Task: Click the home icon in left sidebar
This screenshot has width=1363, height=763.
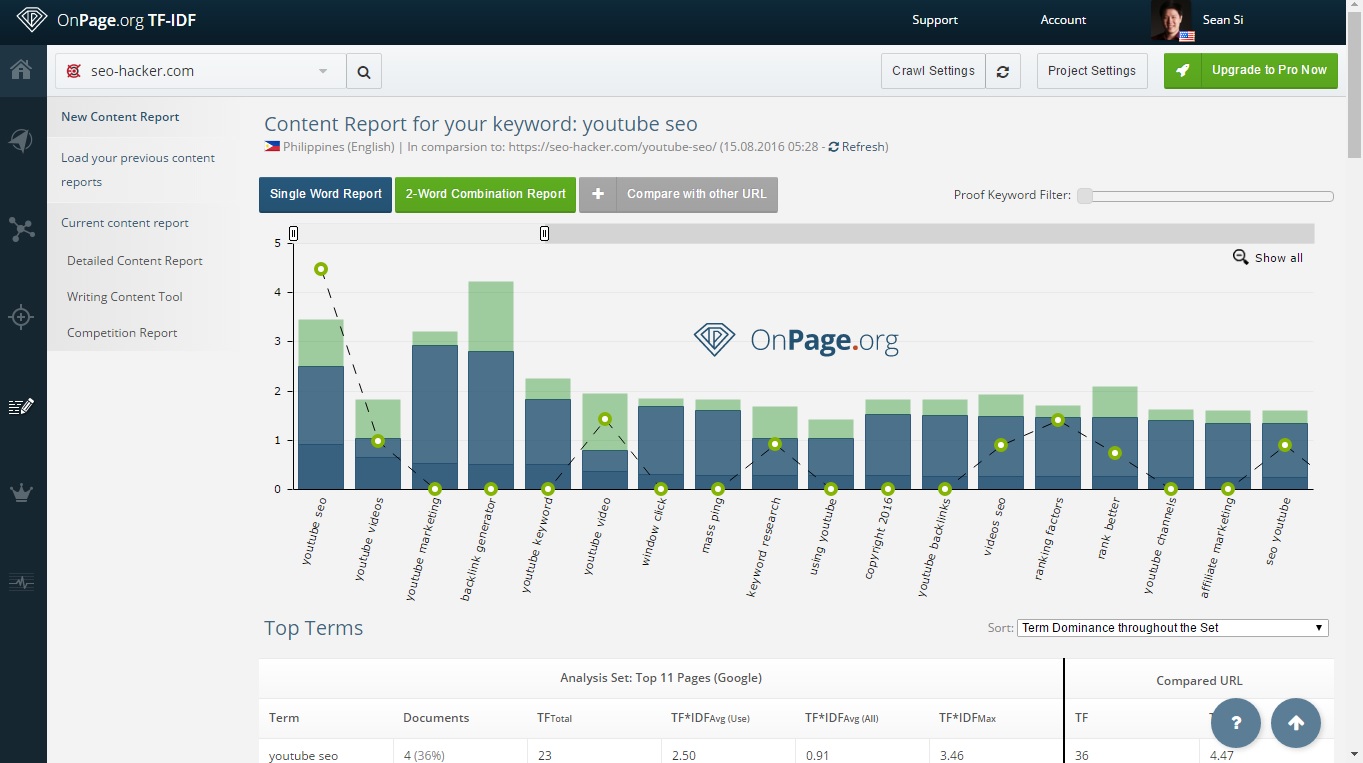Action: click(x=21, y=70)
